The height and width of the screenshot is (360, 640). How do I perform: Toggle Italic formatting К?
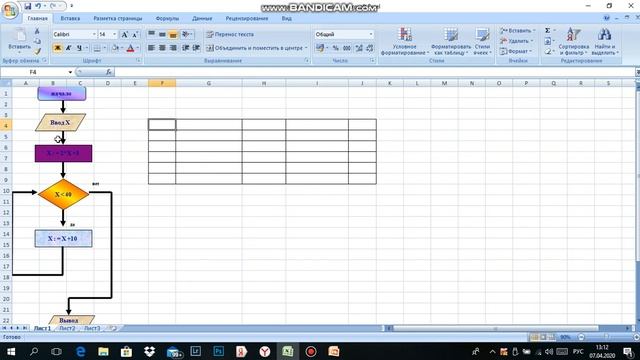click(68, 48)
